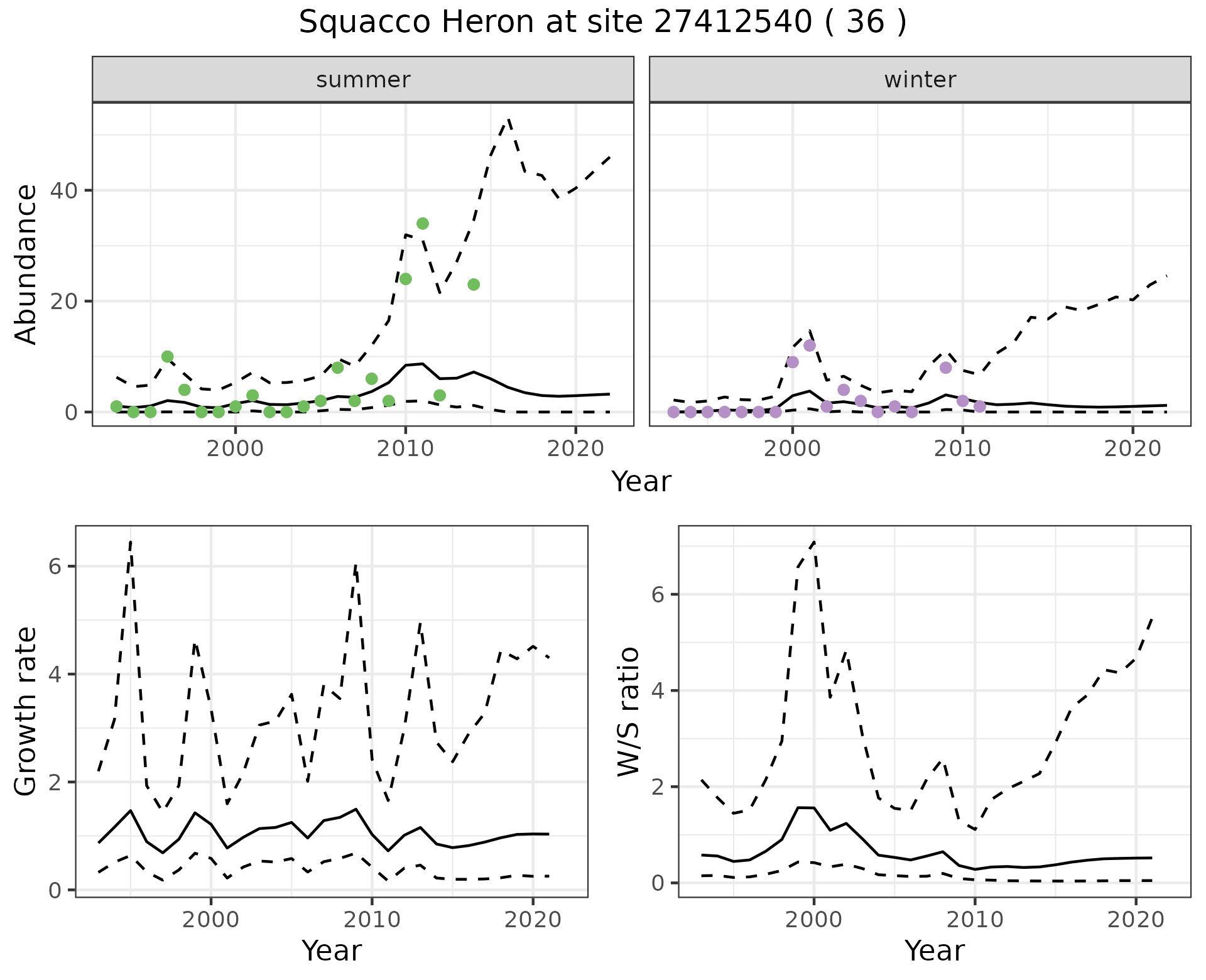Click Year label under W/S ratio plot
Viewport: 1206px width, 980px height.
click(934, 950)
